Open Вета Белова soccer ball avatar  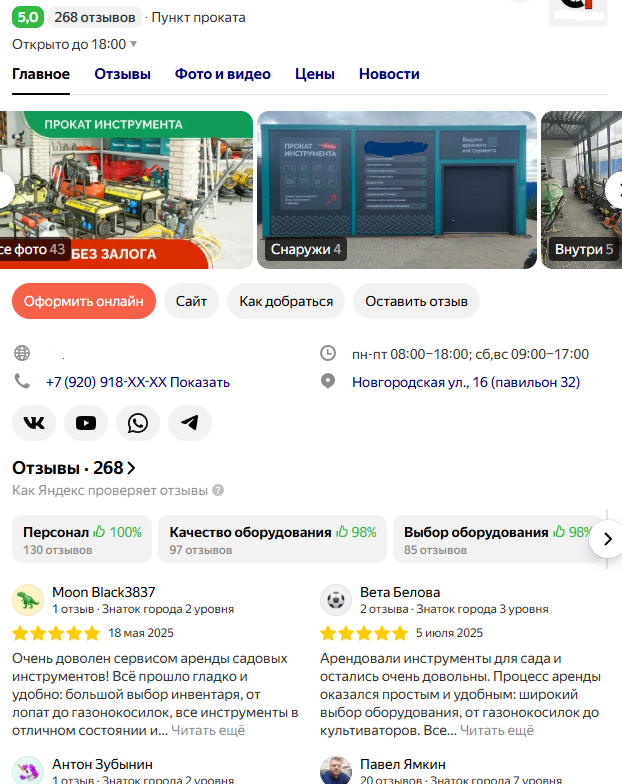(x=336, y=600)
